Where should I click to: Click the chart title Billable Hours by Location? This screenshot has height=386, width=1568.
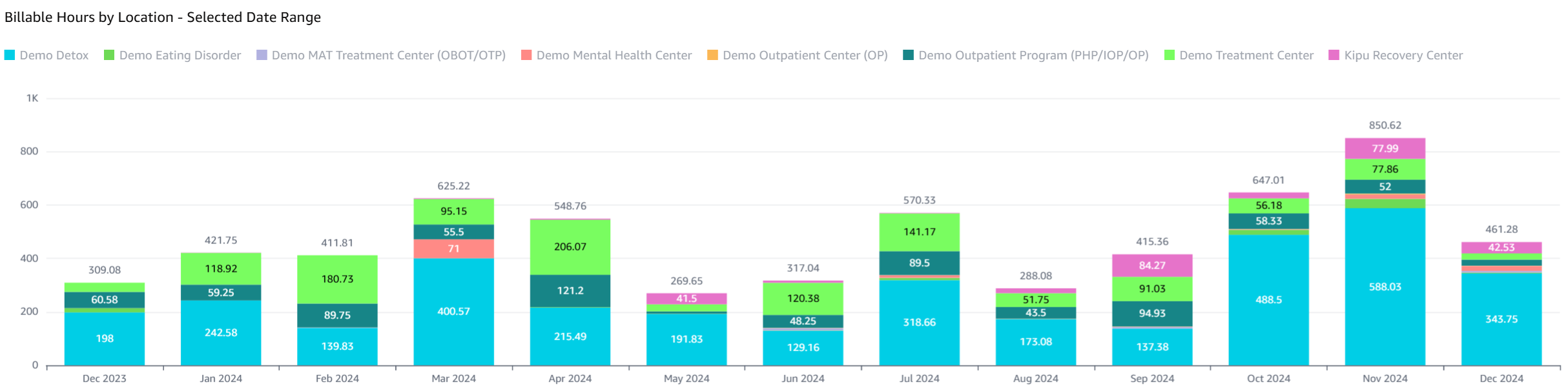tap(162, 17)
